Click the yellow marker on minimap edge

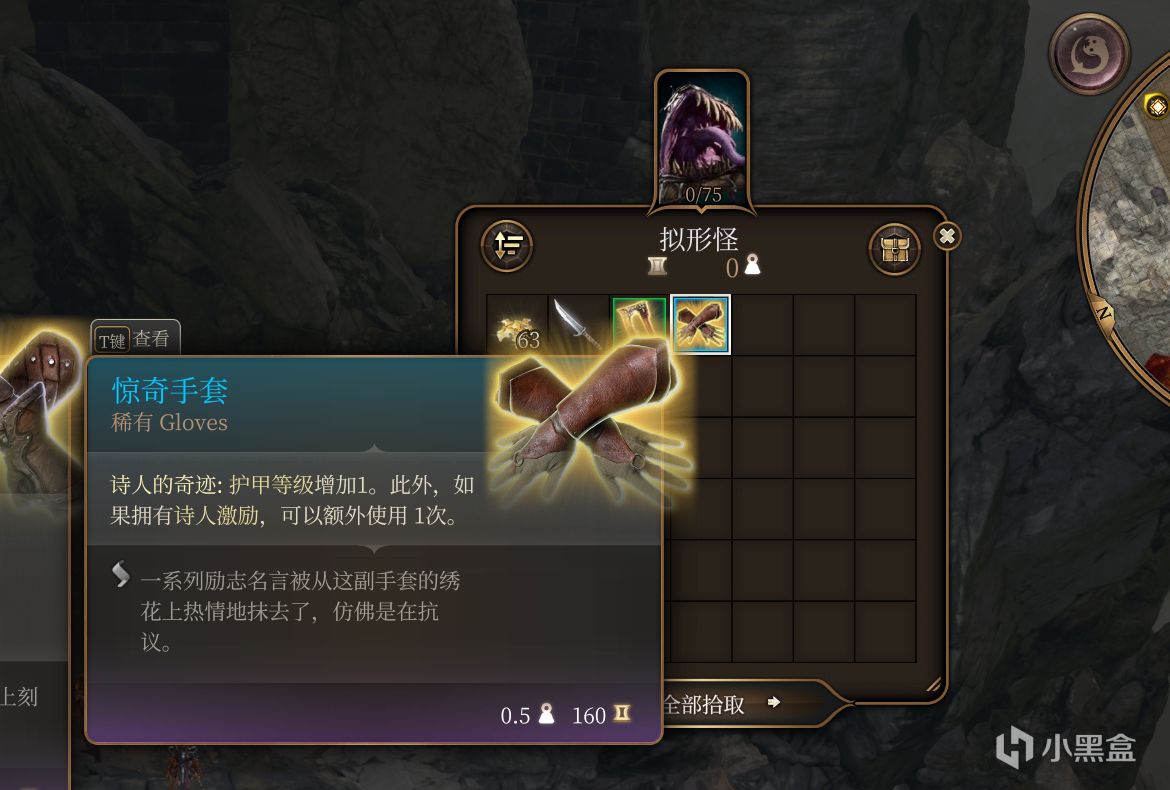point(1157,107)
